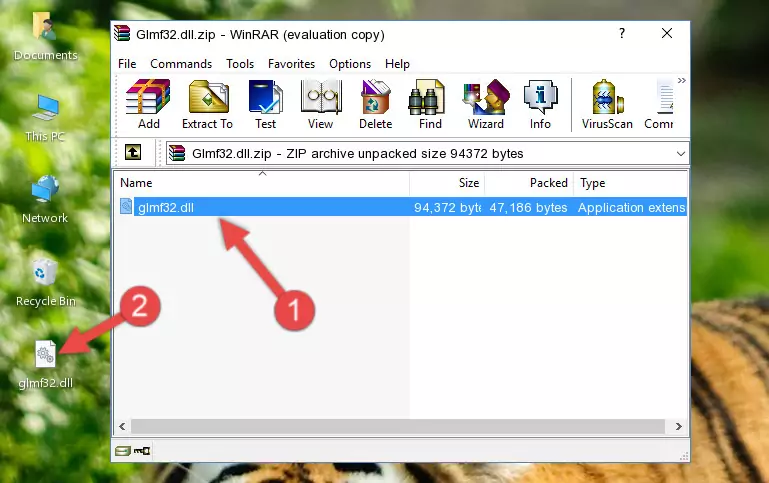Click the archive path address field
769x483 pixels.
point(427,153)
